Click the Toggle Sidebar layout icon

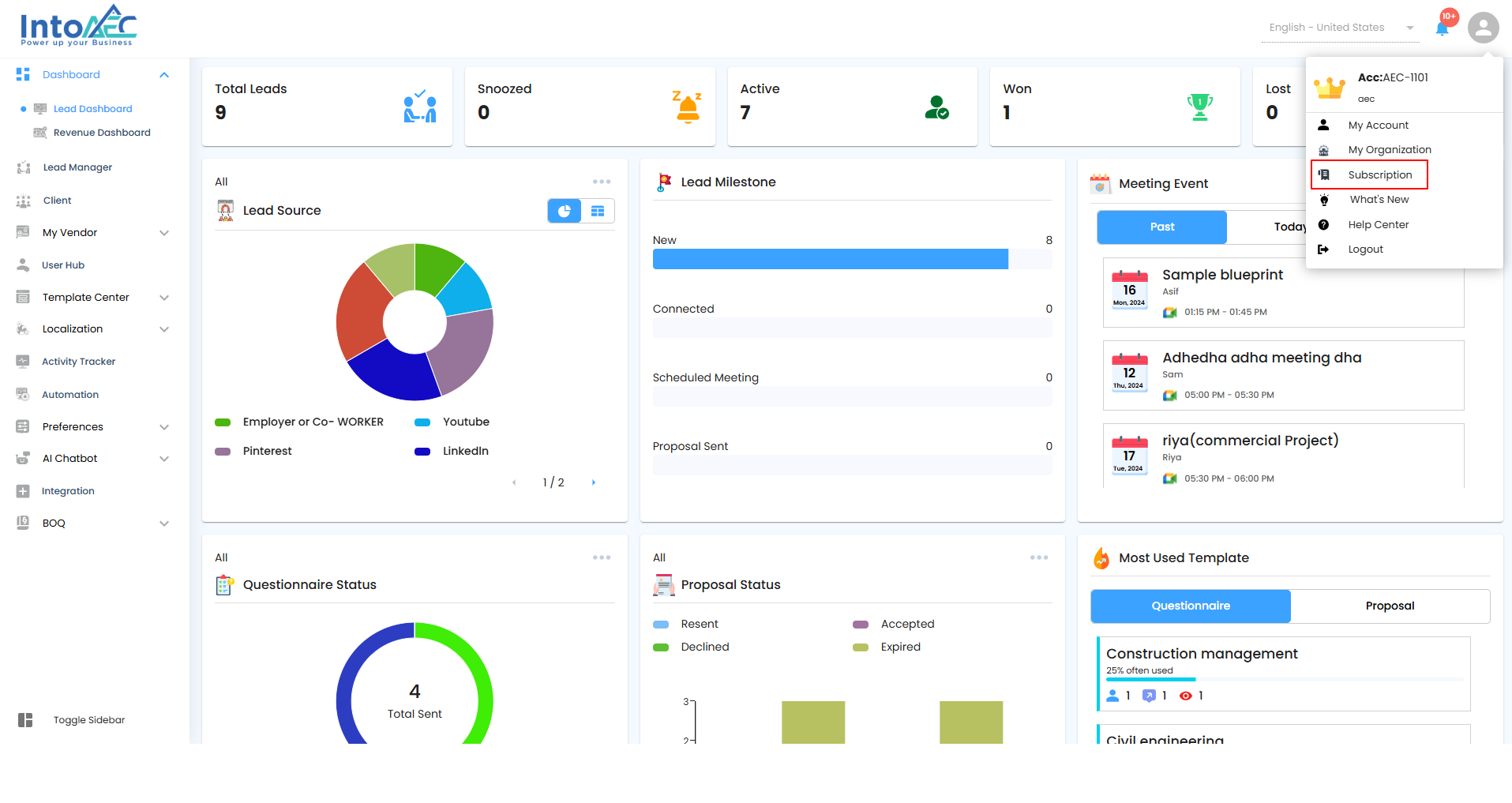coord(25,720)
